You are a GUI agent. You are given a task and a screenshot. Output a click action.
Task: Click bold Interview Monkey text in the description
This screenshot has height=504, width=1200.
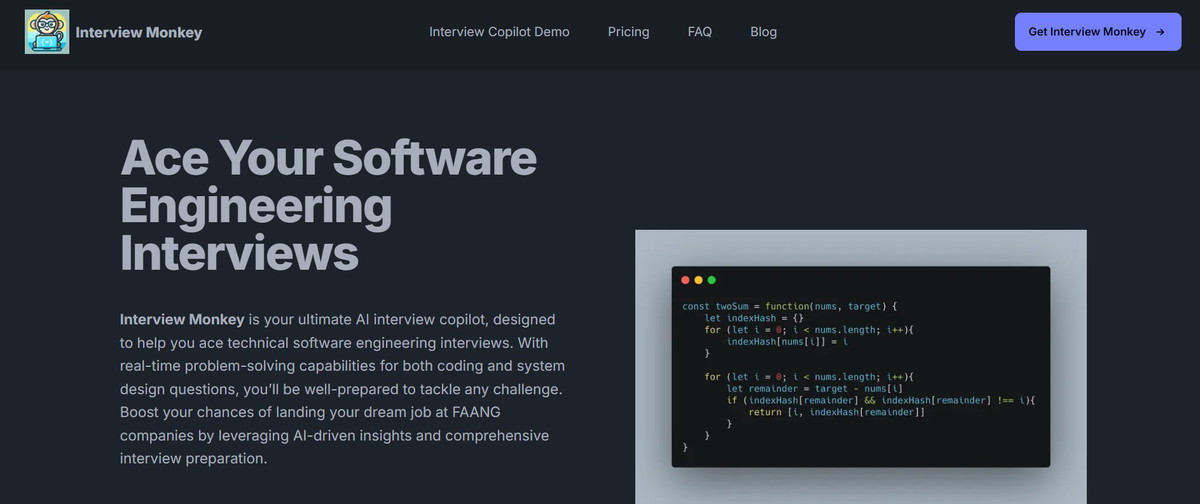(x=182, y=320)
